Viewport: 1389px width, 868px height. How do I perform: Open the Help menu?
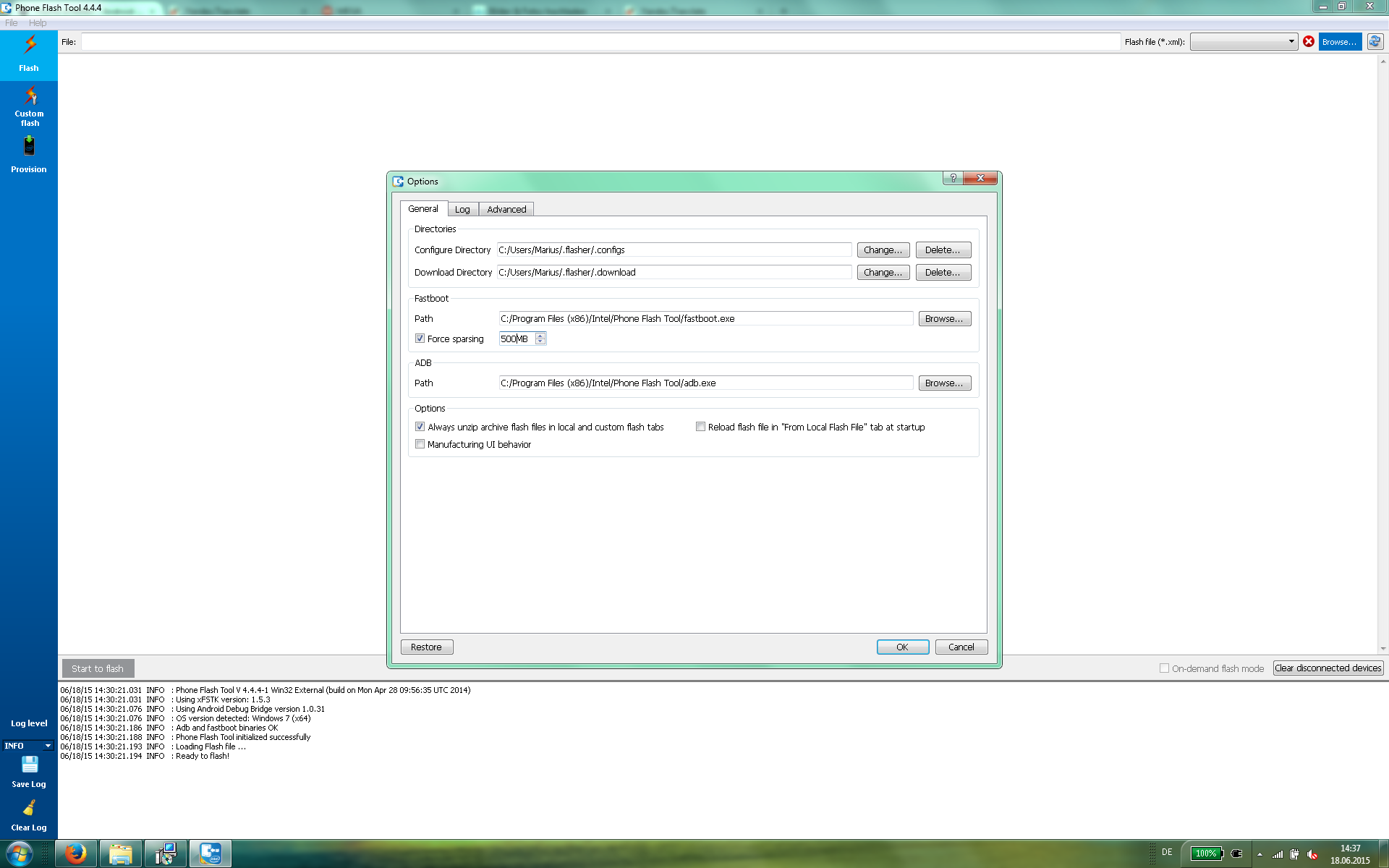[38, 22]
